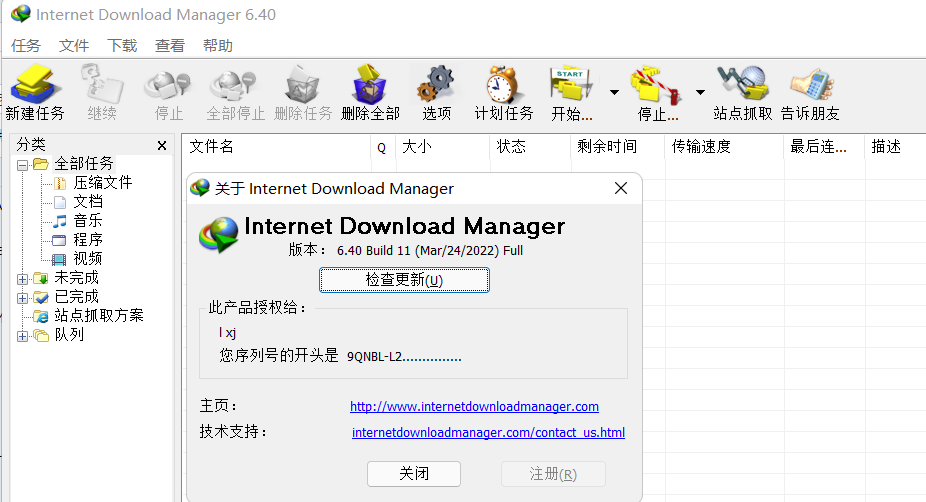Screen dimensions: 926x502
Task: Close the 分类 sidebar panel
Action: coord(162,146)
